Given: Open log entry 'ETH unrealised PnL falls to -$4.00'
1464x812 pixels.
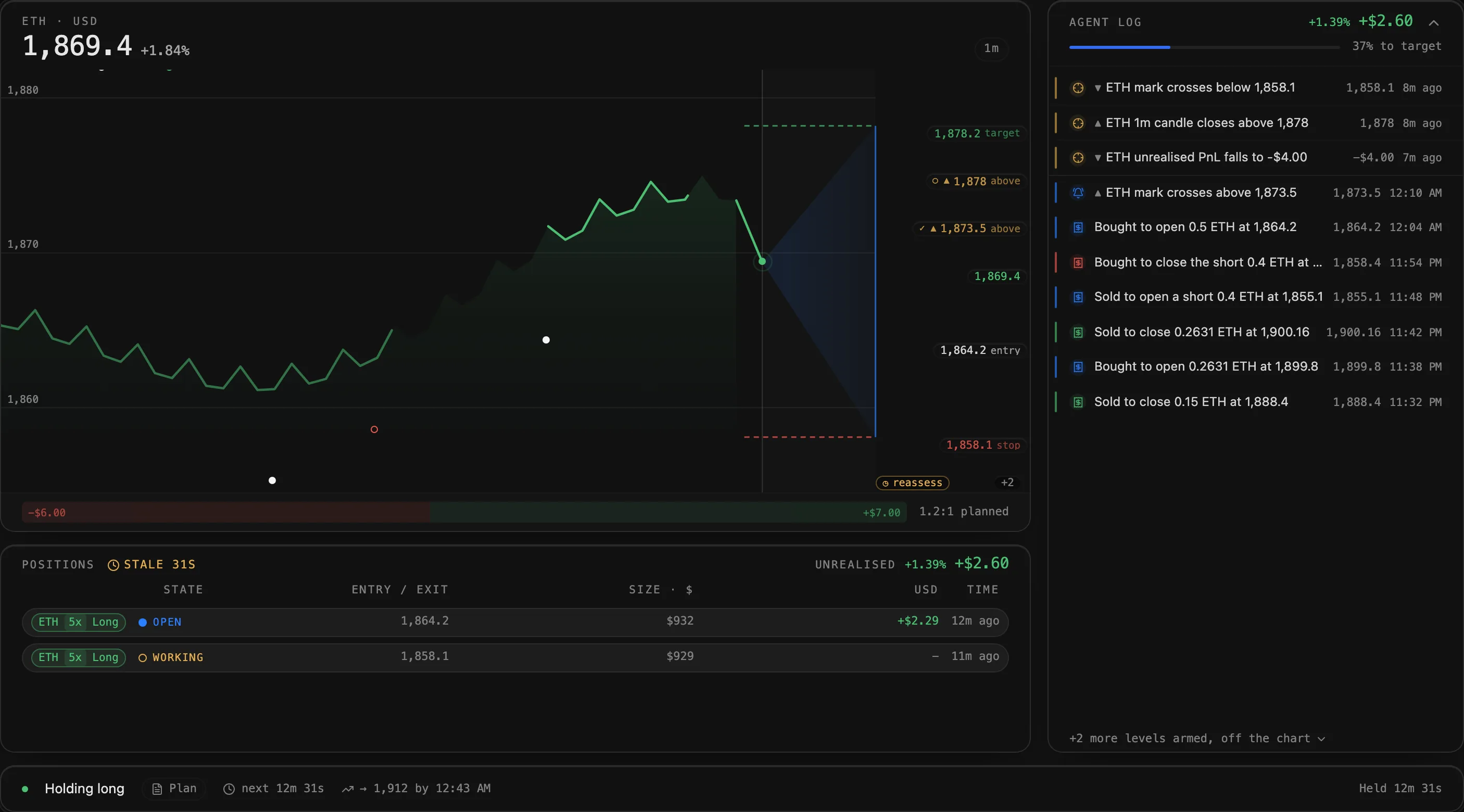Looking at the screenshot, I should coord(1256,158).
